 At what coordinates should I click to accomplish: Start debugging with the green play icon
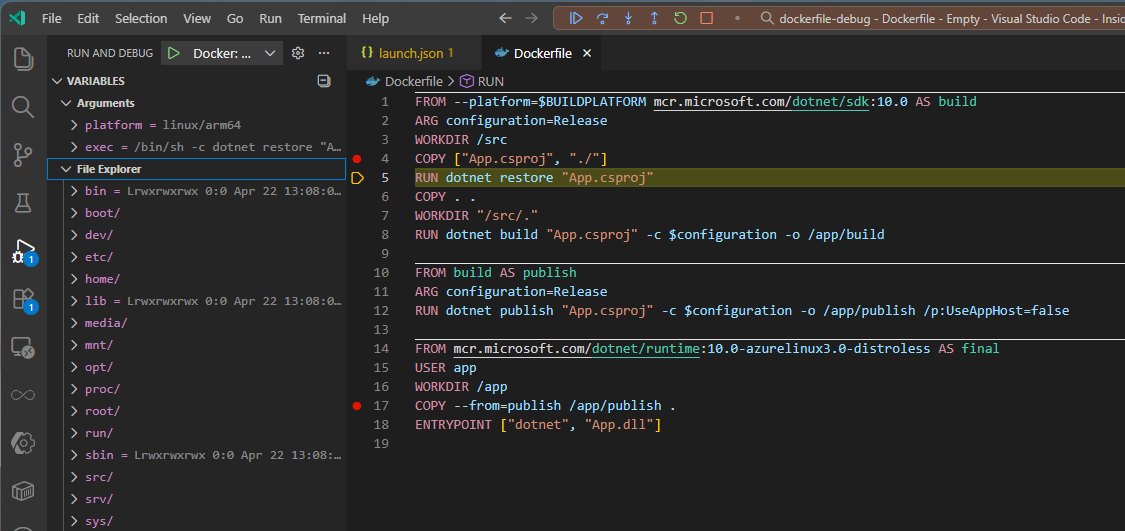click(174, 53)
